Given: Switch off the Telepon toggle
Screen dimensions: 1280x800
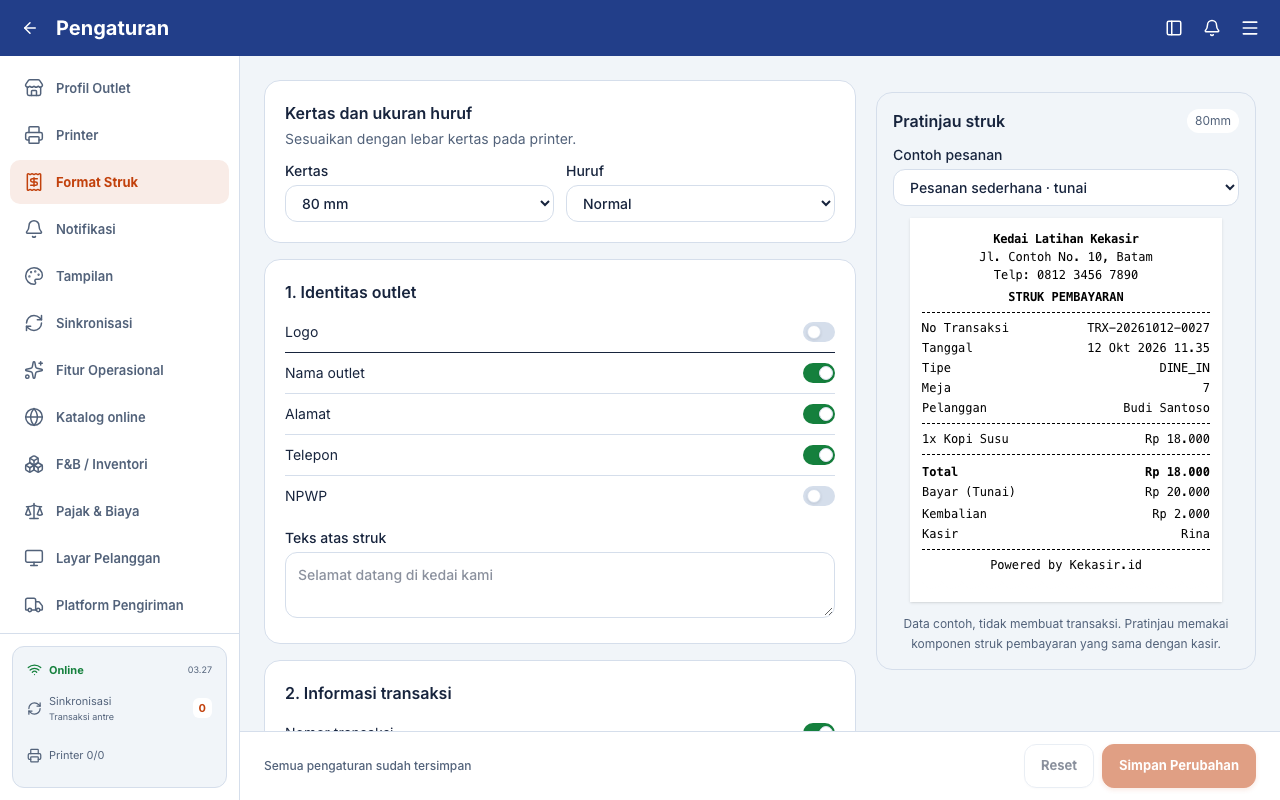Looking at the screenshot, I should [819, 455].
